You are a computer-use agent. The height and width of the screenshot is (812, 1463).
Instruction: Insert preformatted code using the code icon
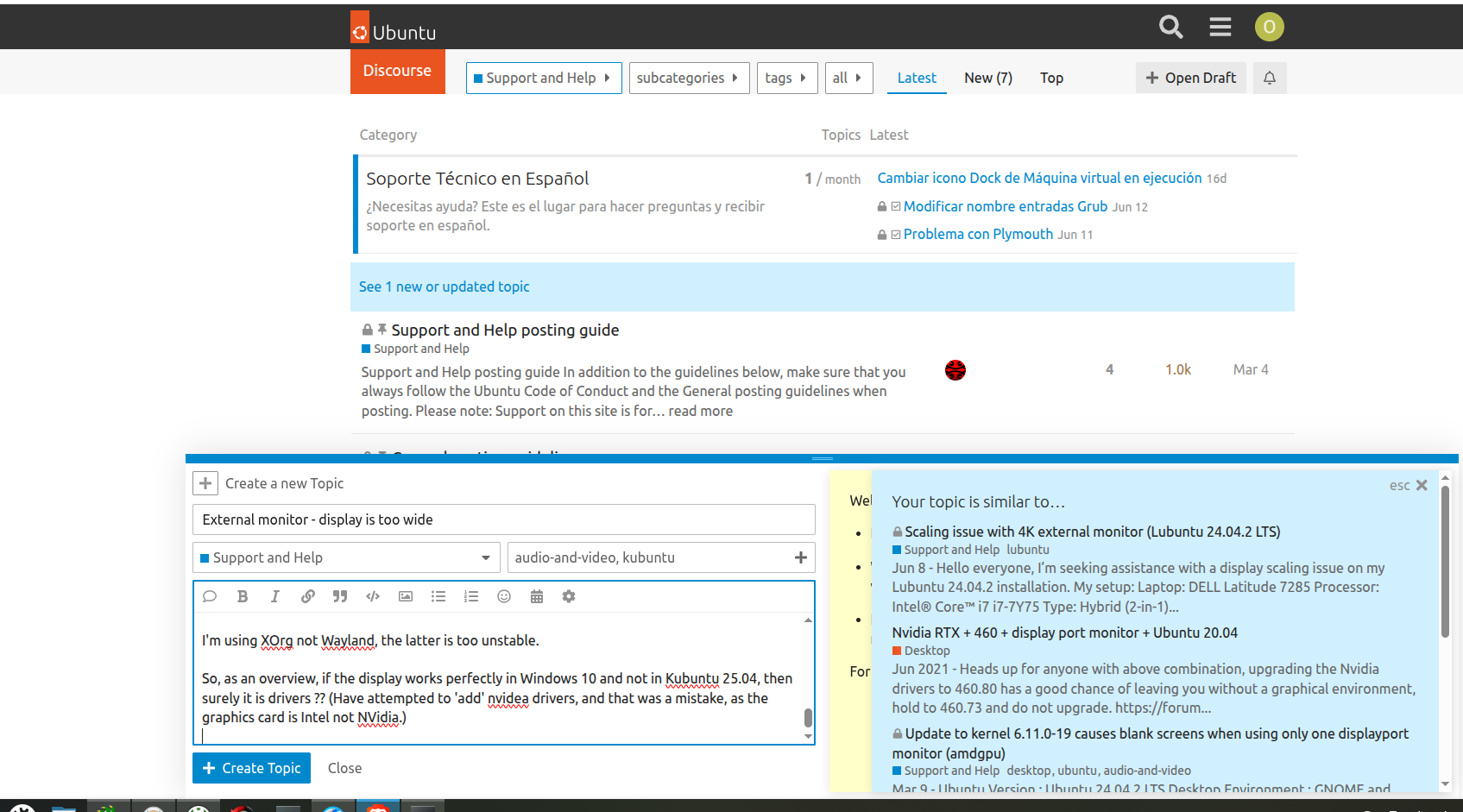373,596
